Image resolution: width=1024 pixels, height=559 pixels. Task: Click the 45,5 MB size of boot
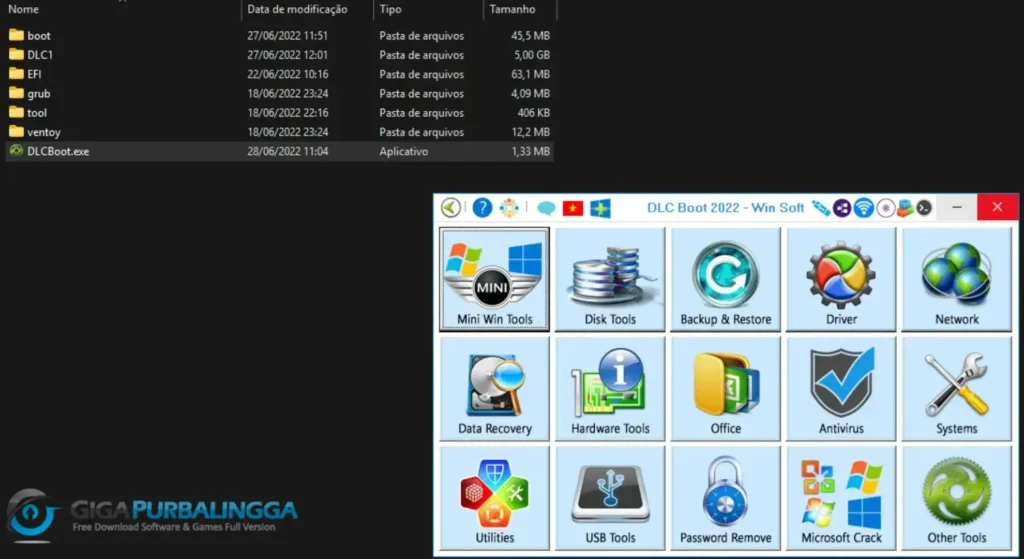[530, 35]
